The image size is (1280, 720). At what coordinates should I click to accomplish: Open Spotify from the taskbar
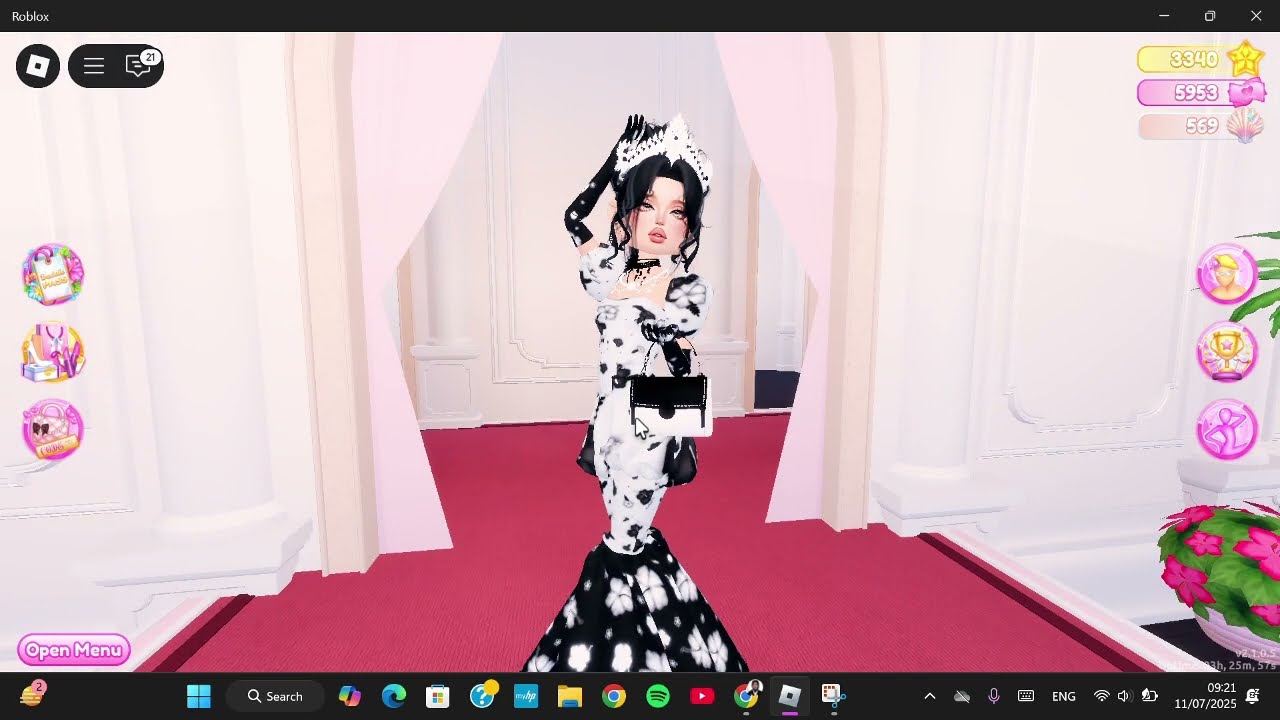click(658, 696)
